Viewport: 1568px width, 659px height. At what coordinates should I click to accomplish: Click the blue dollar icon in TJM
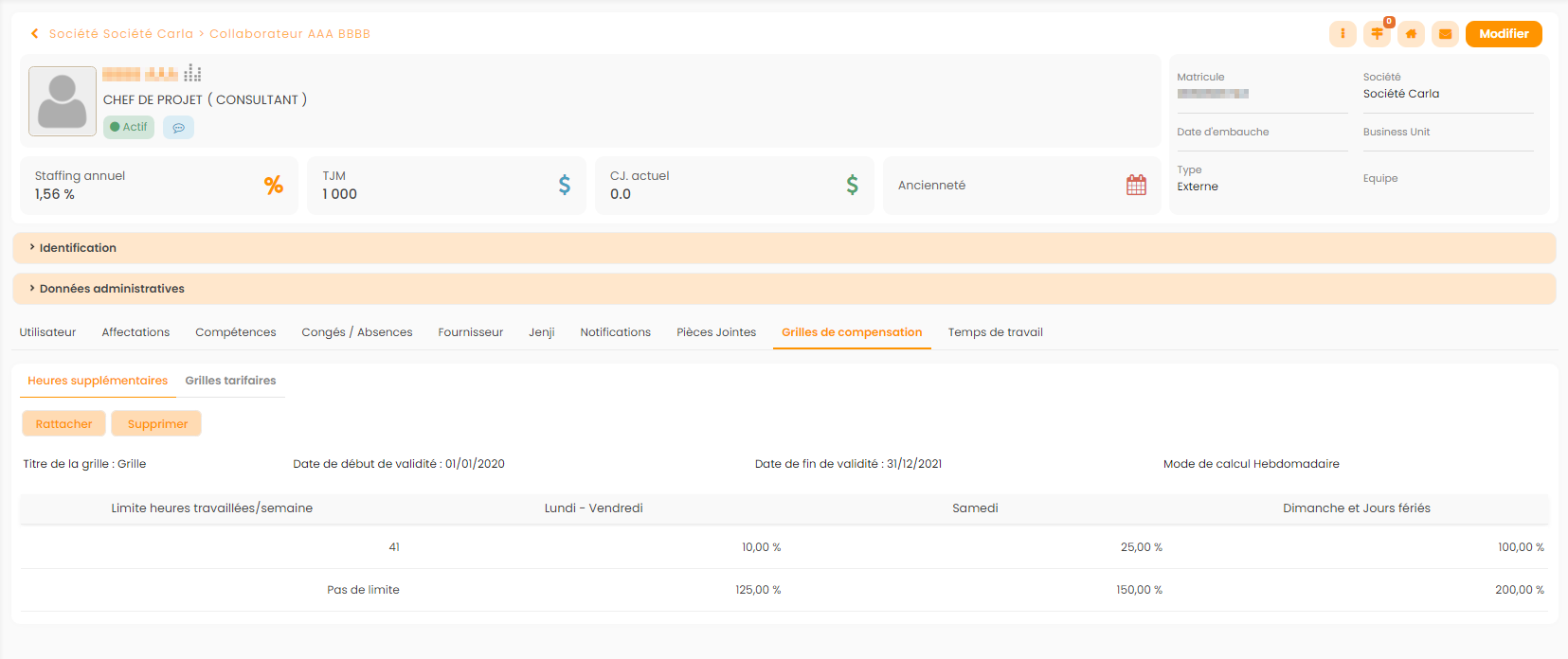click(x=565, y=186)
